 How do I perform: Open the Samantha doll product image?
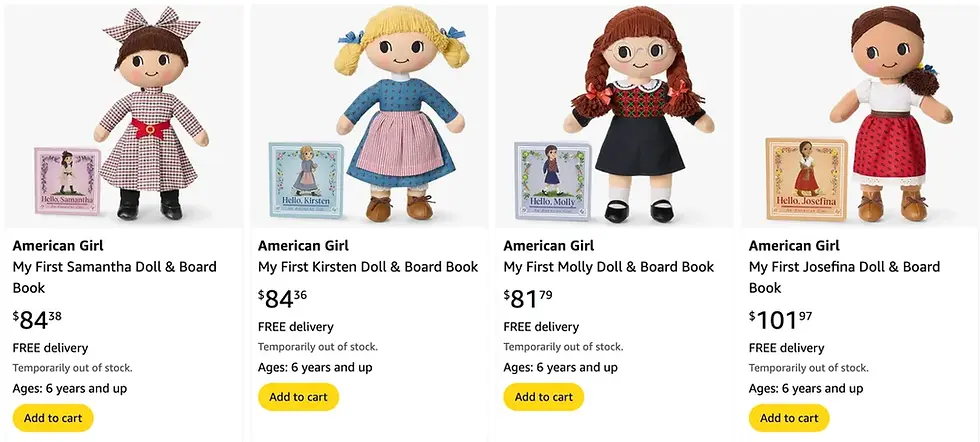124,115
